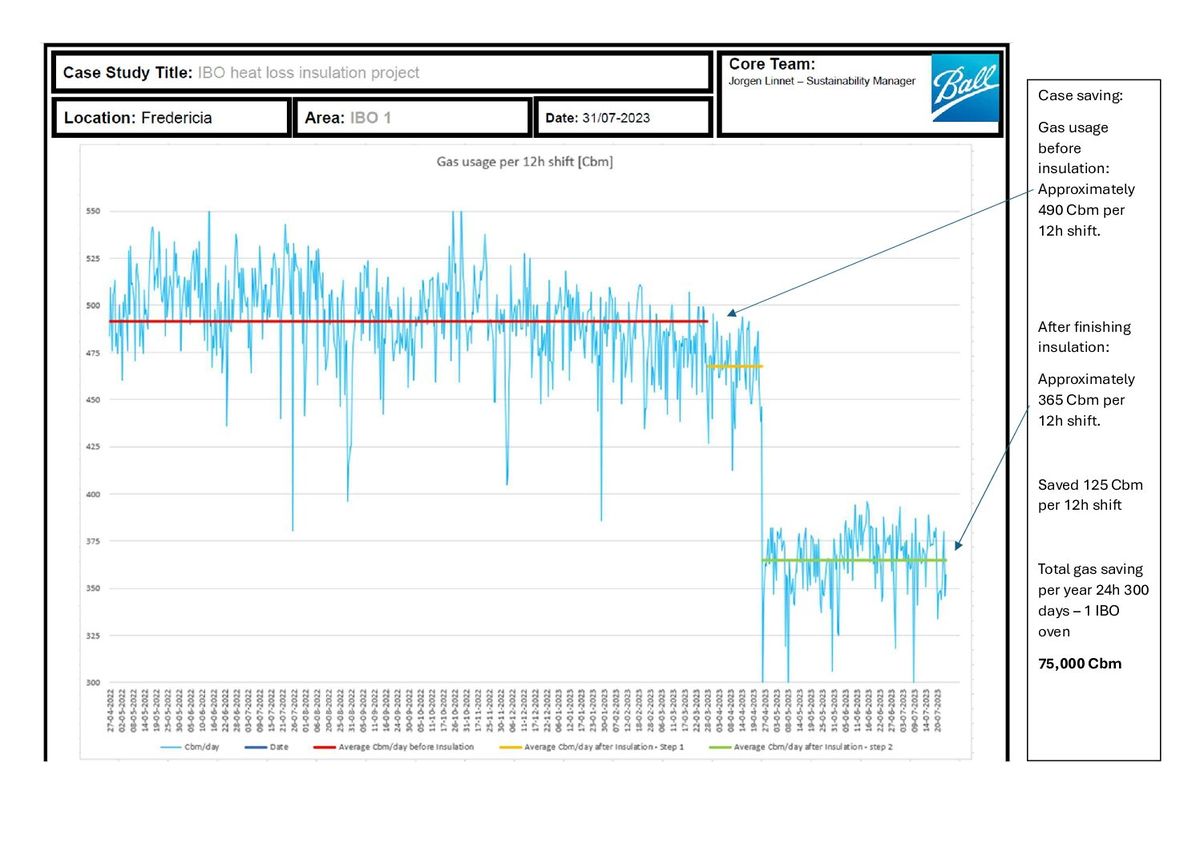Select "Jorgen Linnet – Sustainability Manager" text
The width and height of the screenshot is (1200, 848).
coord(822,81)
